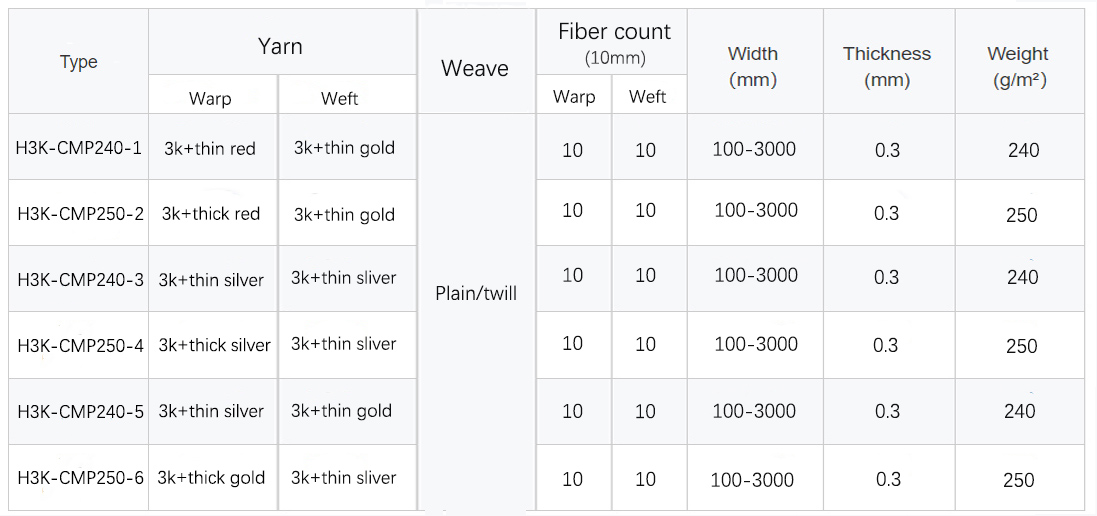1097x516 pixels.
Task: Select the 3k+thick red warp cell
Action: click(211, 214)
